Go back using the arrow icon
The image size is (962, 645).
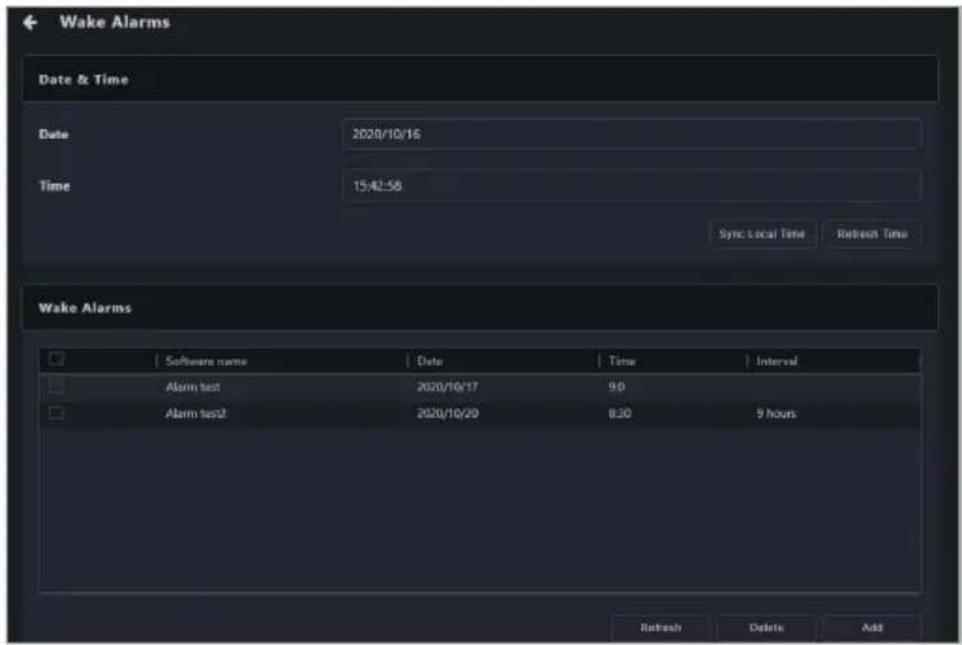point(30,23)
